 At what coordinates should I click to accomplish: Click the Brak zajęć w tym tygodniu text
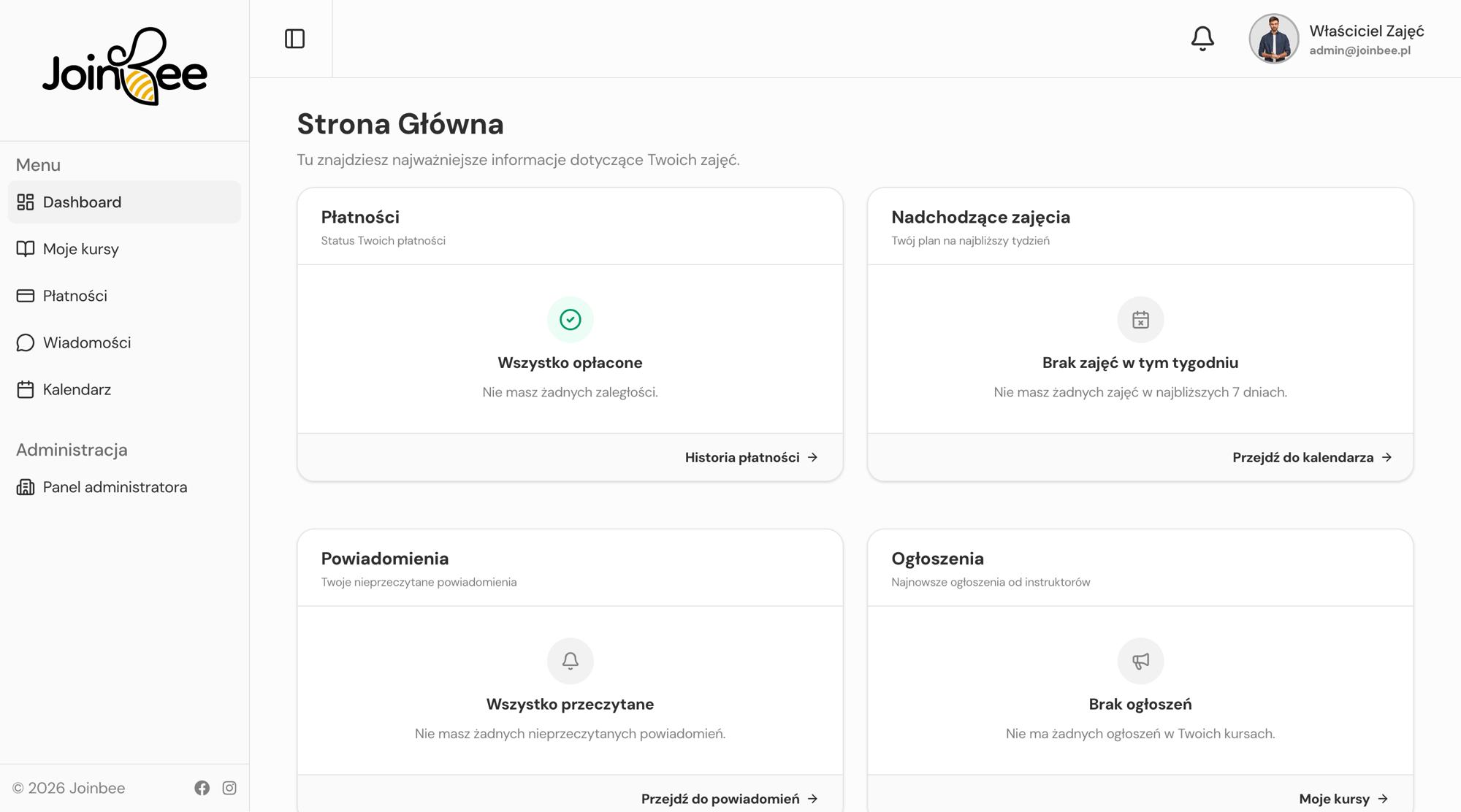1140,363
